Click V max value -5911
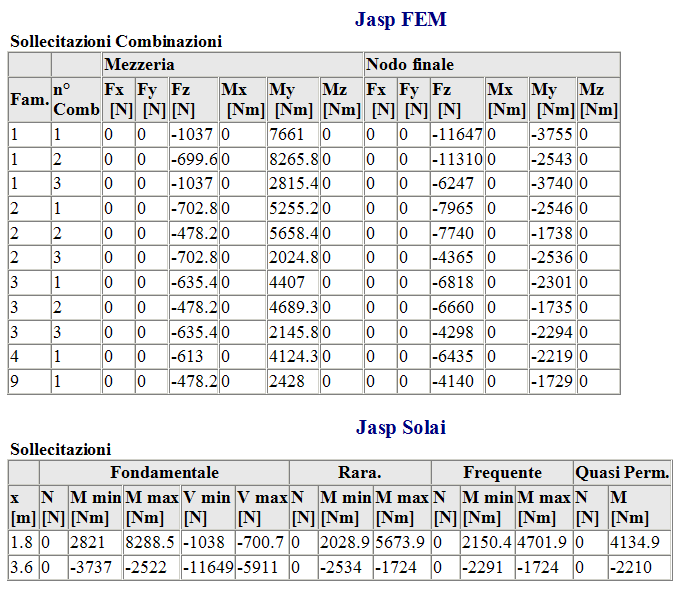The height and width of the screenshot is (594, 683). click(257, 567)
